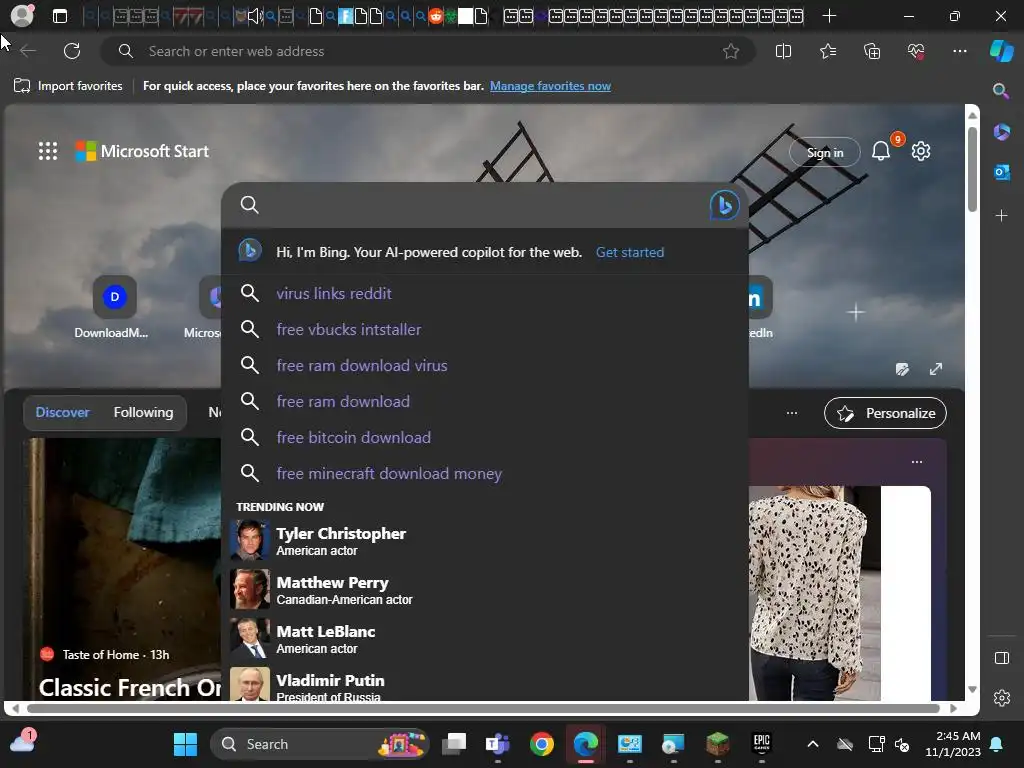Click the Get started link
Screen dimensions: 1024x768
[630, 252]
